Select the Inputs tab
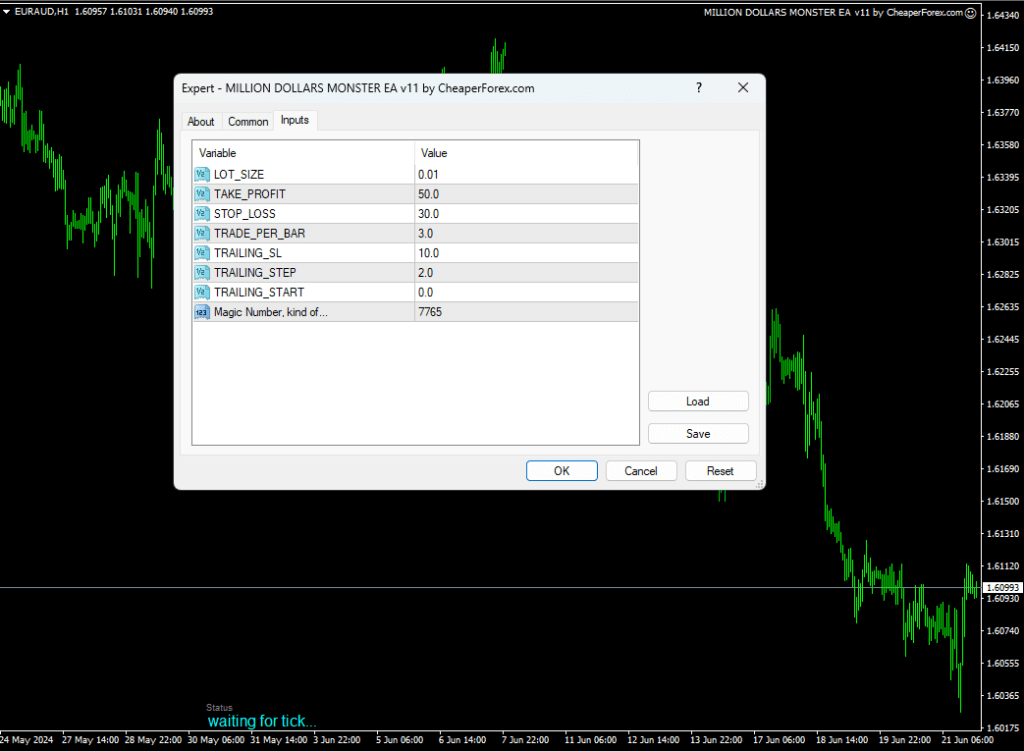The image size is (1024, 752). (295, 121)
